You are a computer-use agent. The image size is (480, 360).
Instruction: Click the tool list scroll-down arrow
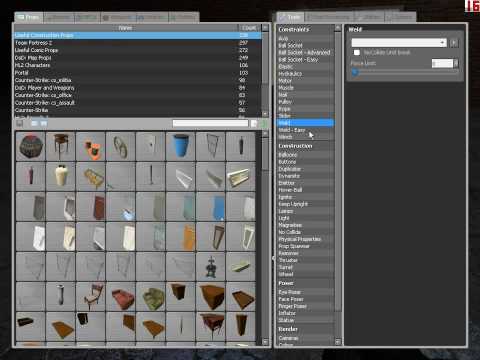[338, 342]
